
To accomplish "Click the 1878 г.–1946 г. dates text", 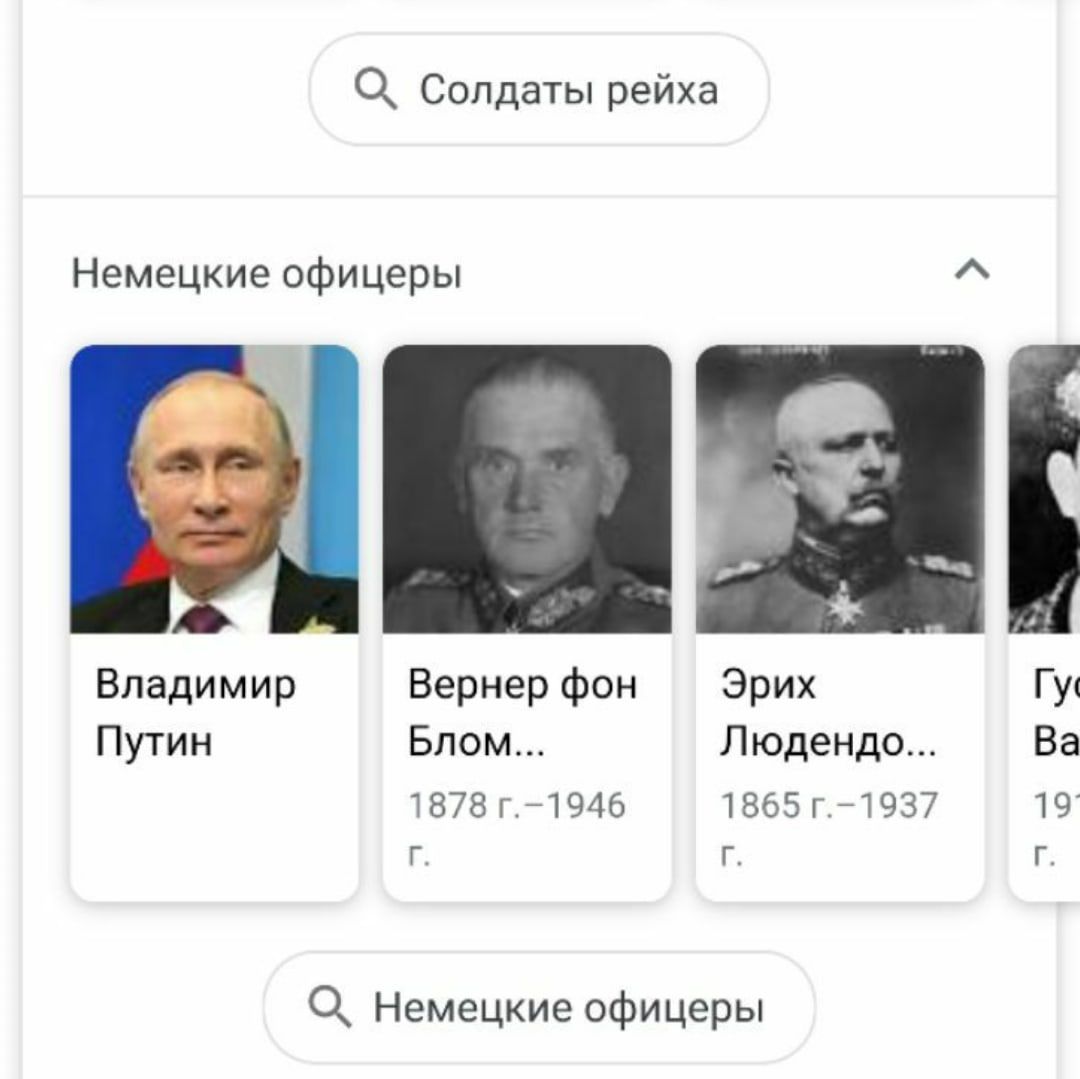I will (517, 829).
